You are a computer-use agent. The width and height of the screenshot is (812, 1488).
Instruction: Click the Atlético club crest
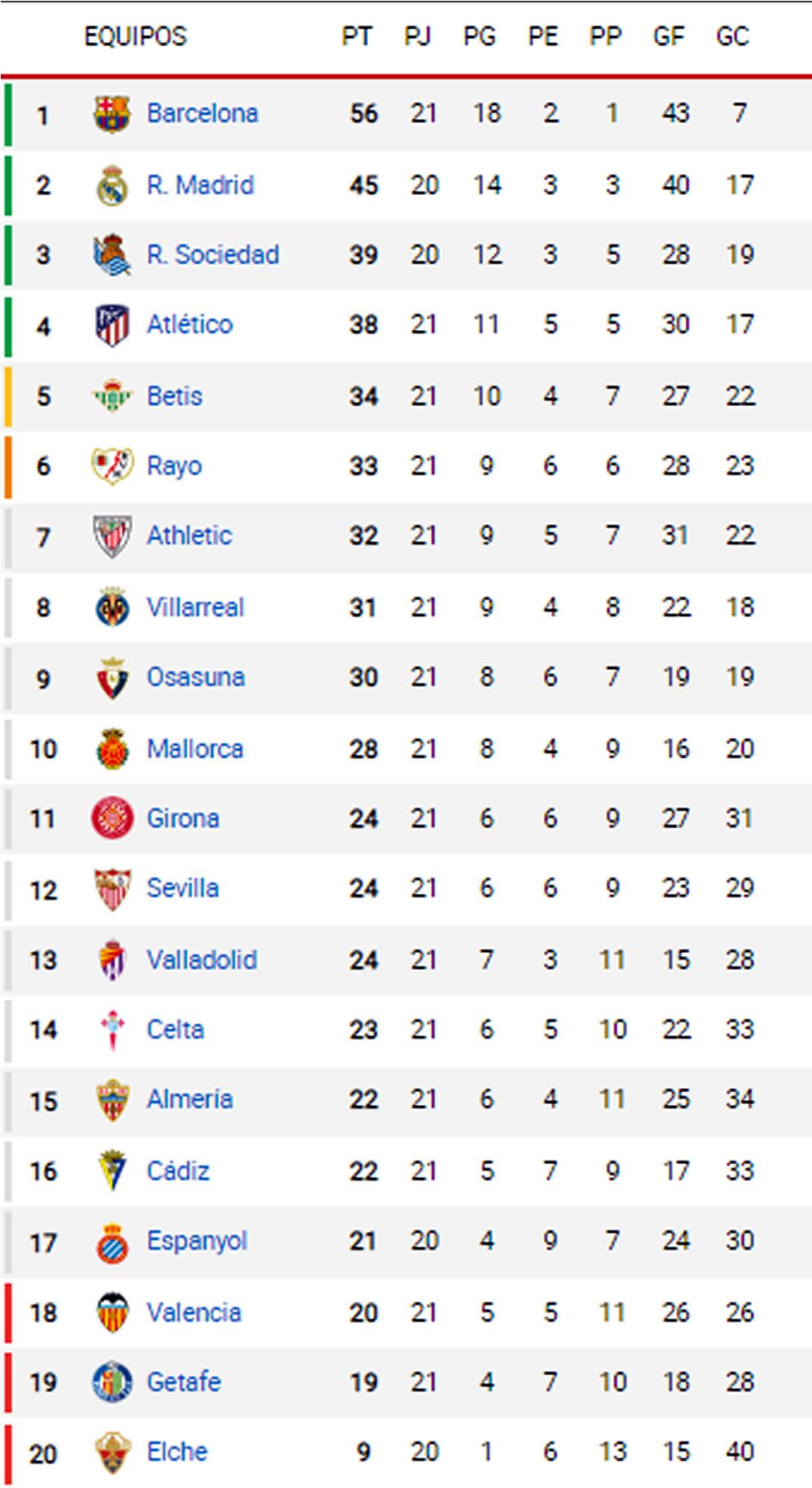pyautogui.click(x=112, y=325)
